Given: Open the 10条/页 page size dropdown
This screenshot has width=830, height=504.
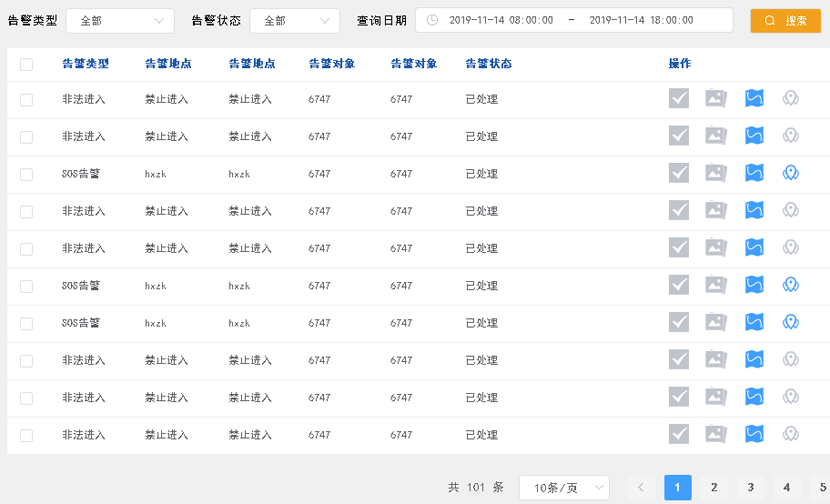Looking at the screenshot, I should point(564,488).
